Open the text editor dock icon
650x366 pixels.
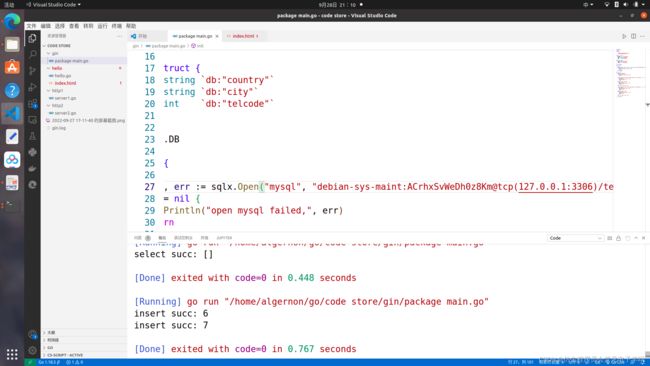12,136
